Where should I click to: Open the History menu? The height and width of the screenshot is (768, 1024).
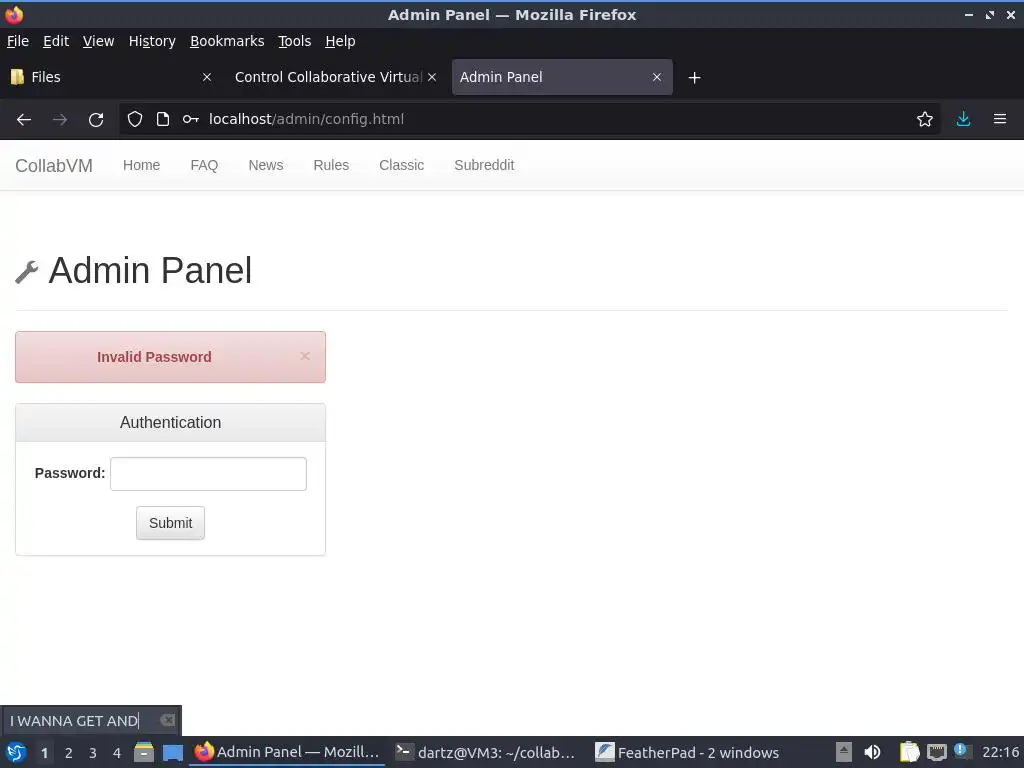[152, 41]
